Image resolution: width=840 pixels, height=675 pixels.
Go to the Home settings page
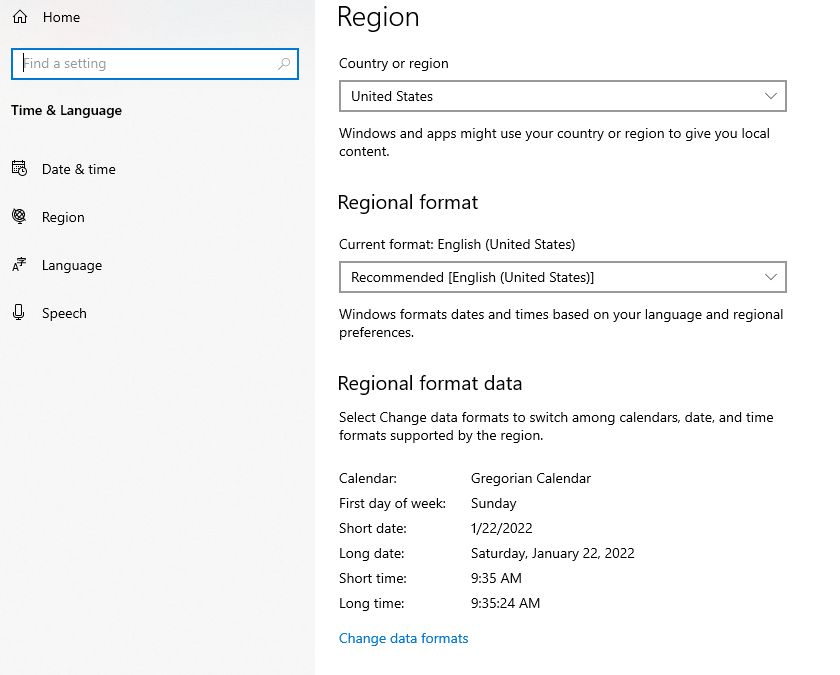pos(61,17)
